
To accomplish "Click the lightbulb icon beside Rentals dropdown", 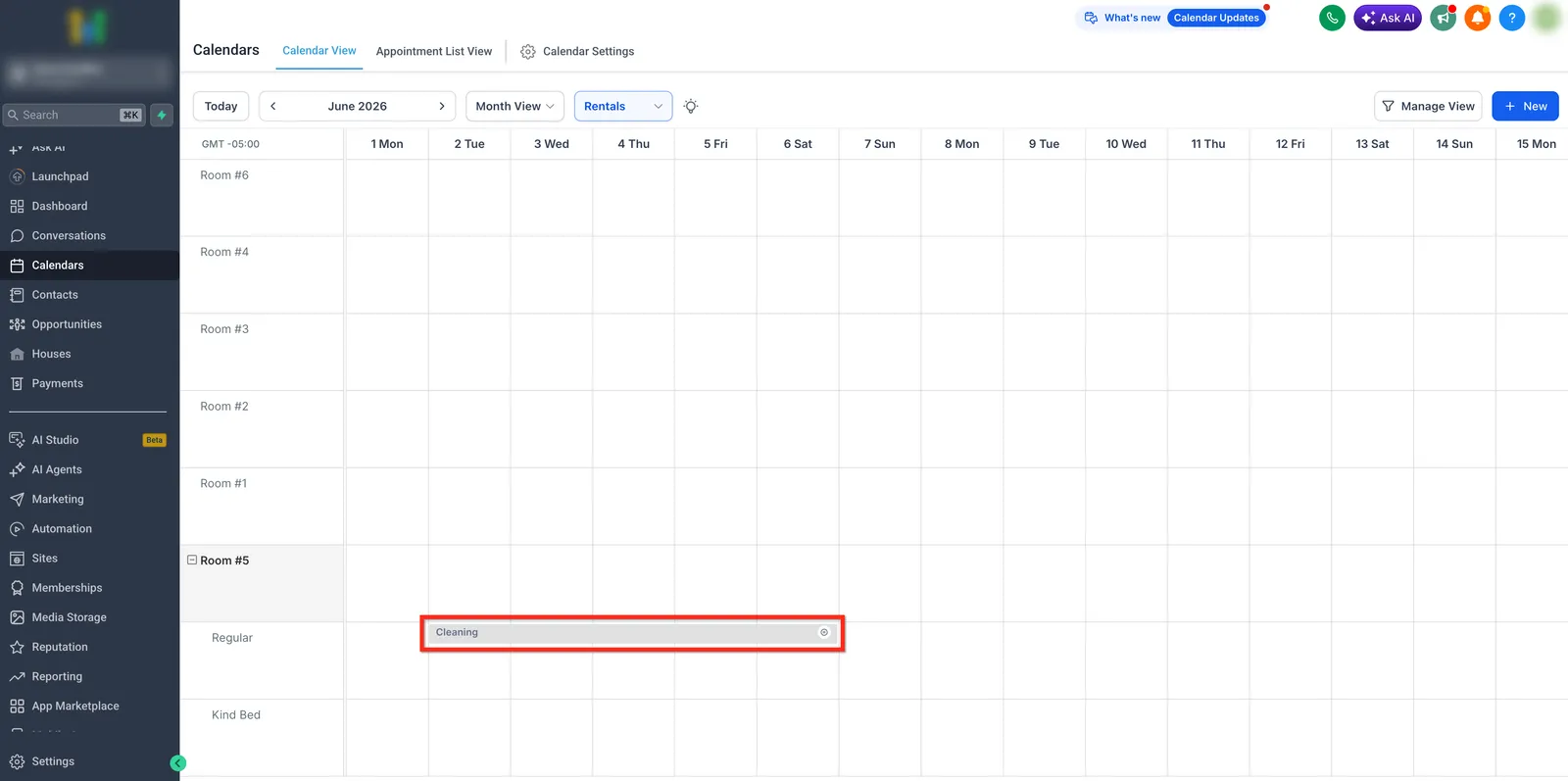I will click(691, 106).
